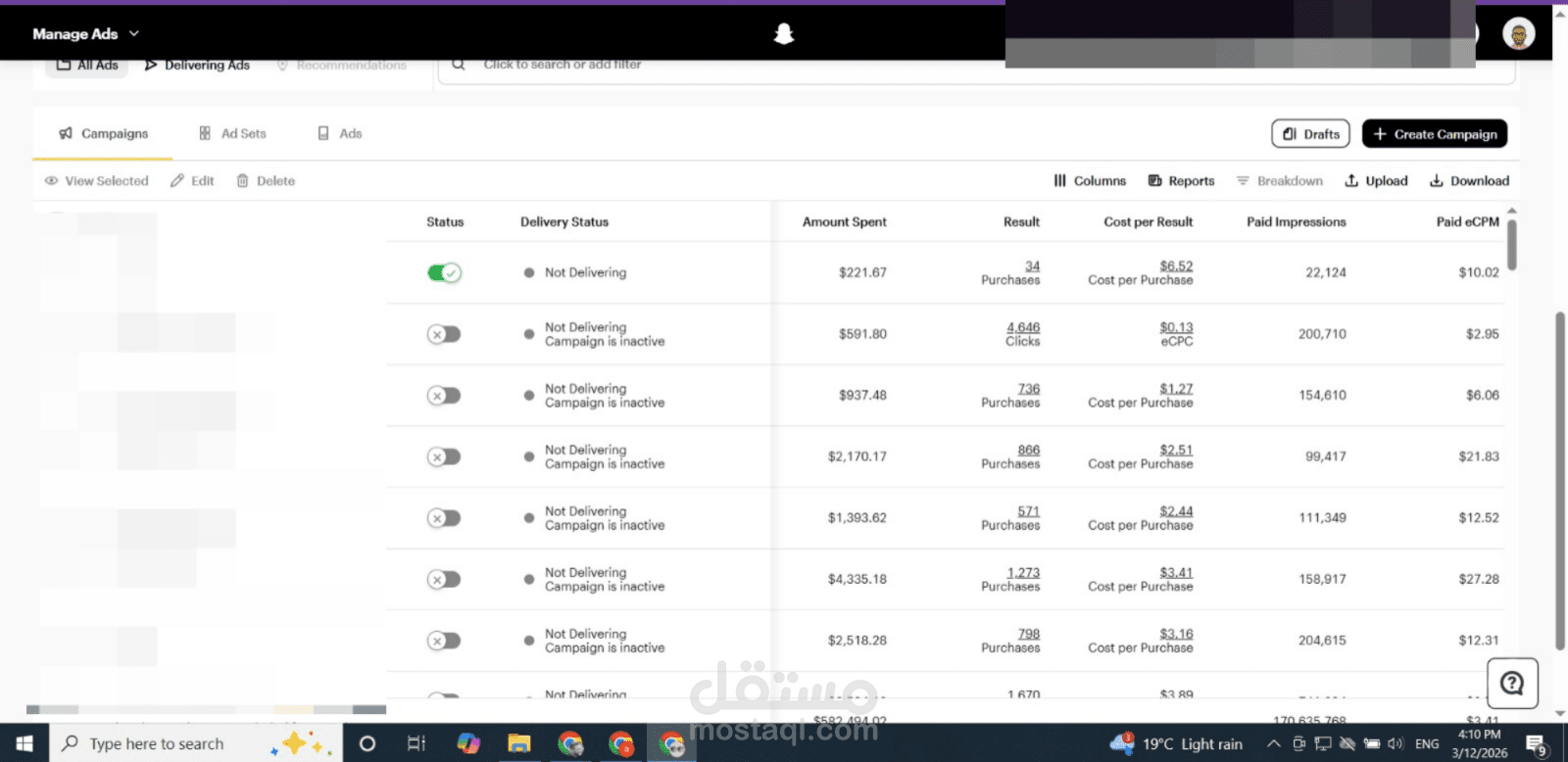The height and width of the screenshot is (762, 1568).
Task: Open the Breakdown menu
Action: [x=1279, y=181]
